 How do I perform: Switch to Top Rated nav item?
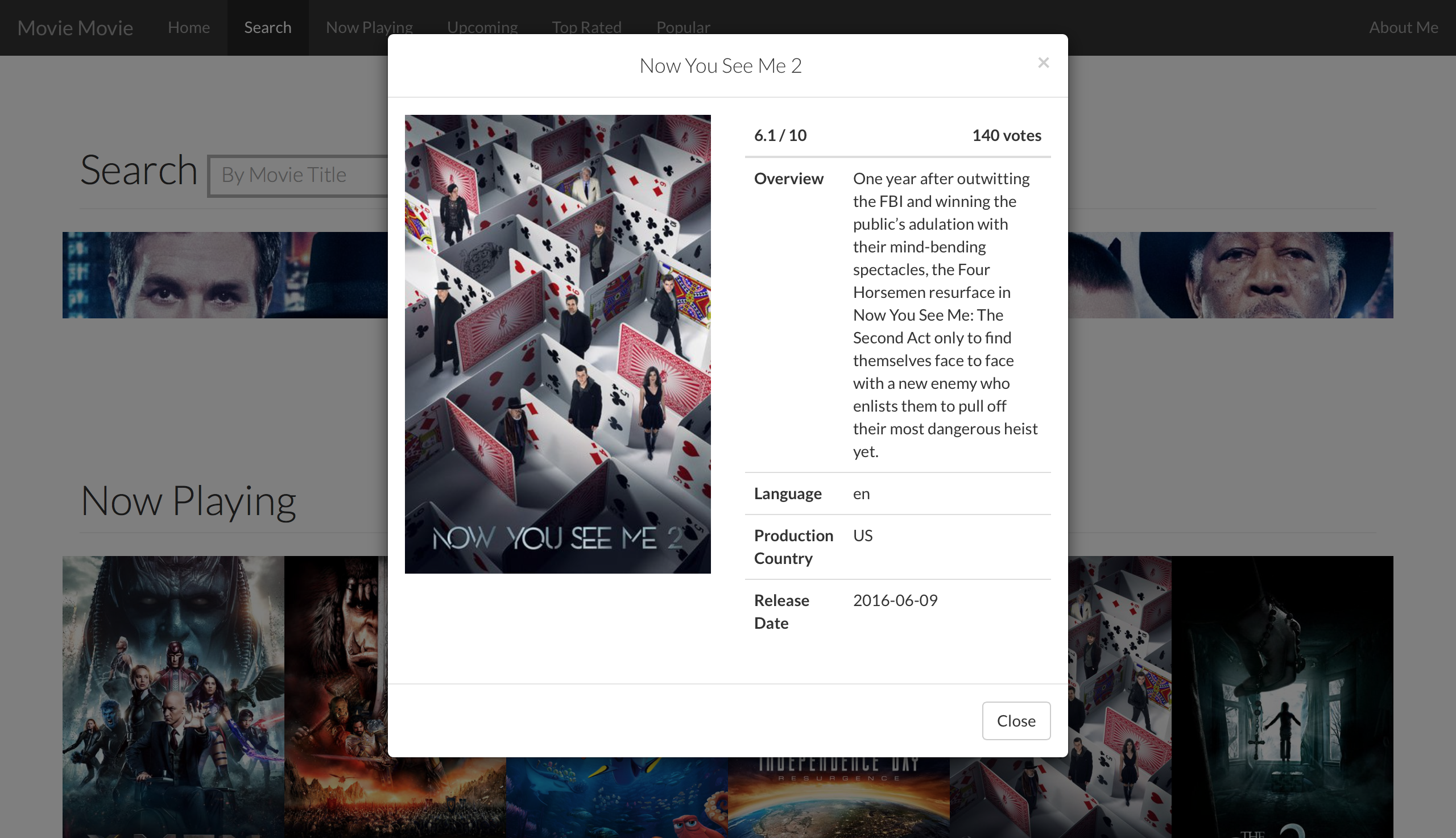pyautogui.click(x=586, y=28)
